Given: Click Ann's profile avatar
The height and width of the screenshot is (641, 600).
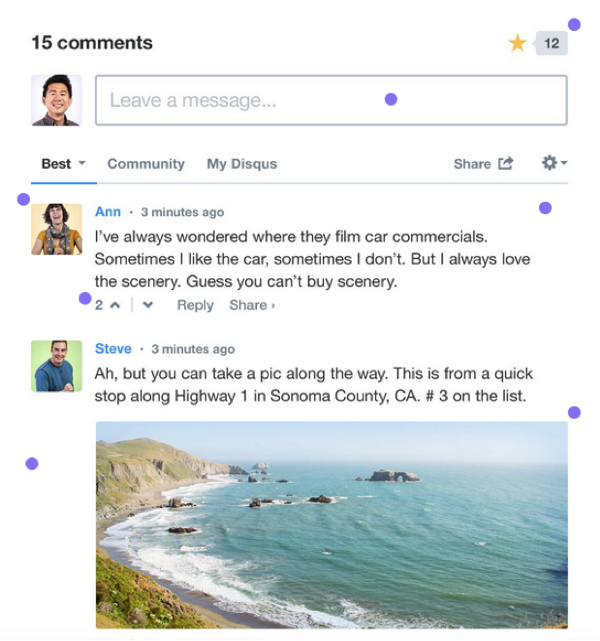Looking at the screenshot, I should (56, 229).
